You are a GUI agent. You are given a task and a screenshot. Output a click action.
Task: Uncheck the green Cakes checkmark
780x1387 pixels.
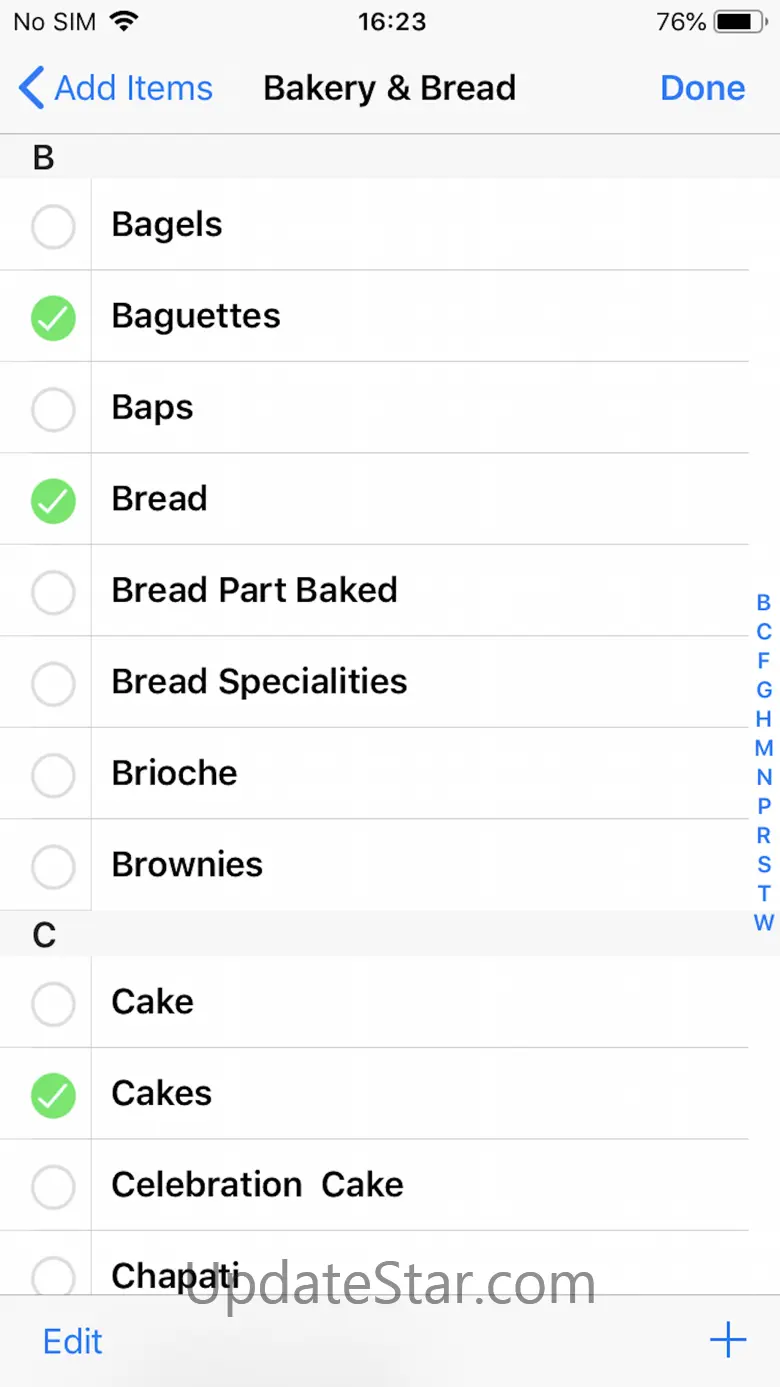(x=53, y=1096)
